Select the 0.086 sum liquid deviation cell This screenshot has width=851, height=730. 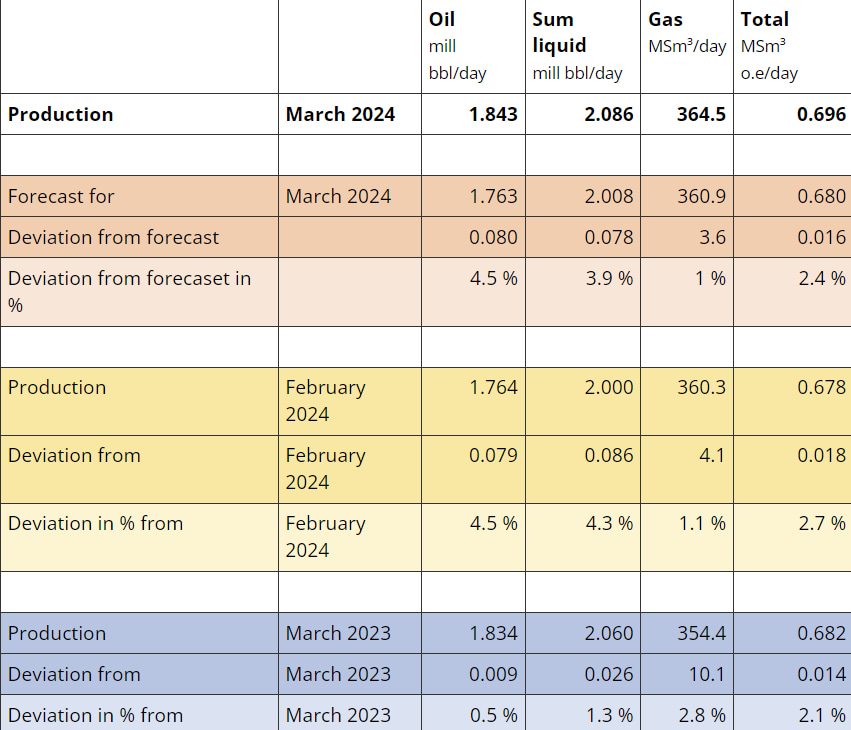pos(609,455)
